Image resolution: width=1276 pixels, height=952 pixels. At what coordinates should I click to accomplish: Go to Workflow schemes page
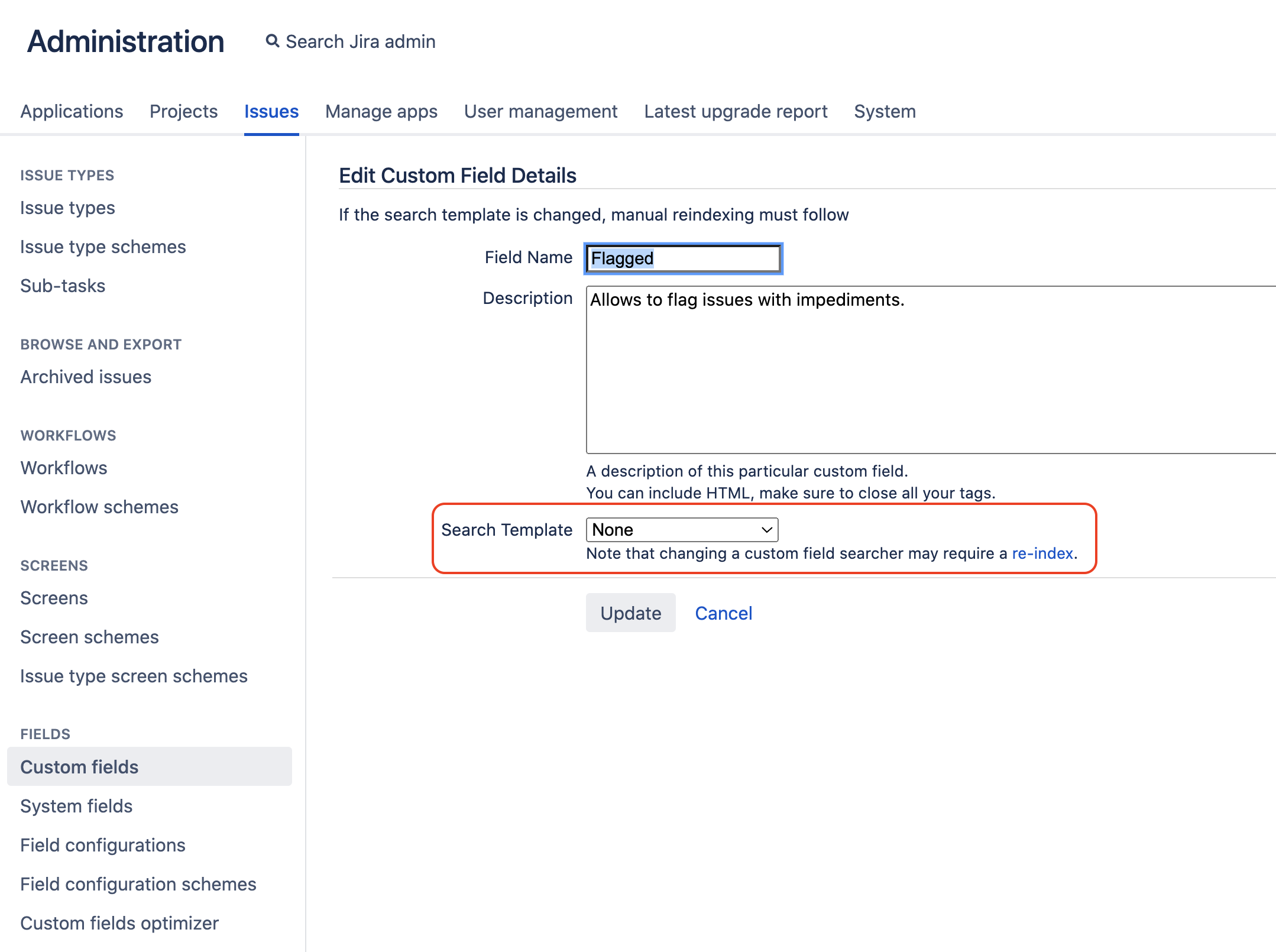click(x=99, y=507)
